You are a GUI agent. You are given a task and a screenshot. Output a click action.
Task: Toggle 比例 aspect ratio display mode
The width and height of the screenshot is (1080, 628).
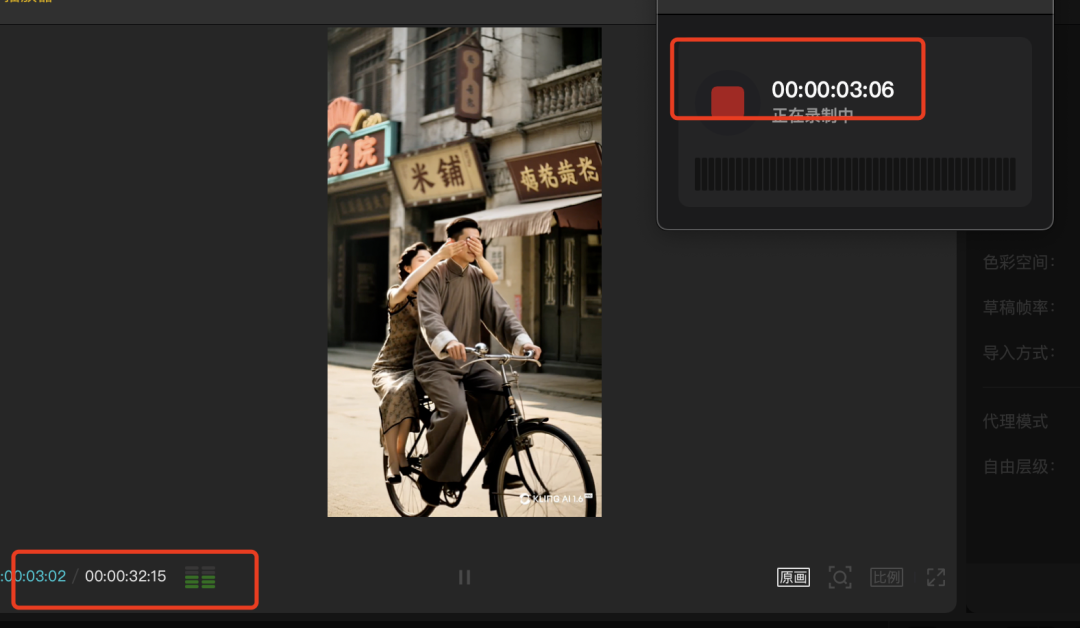pos(886,577)
